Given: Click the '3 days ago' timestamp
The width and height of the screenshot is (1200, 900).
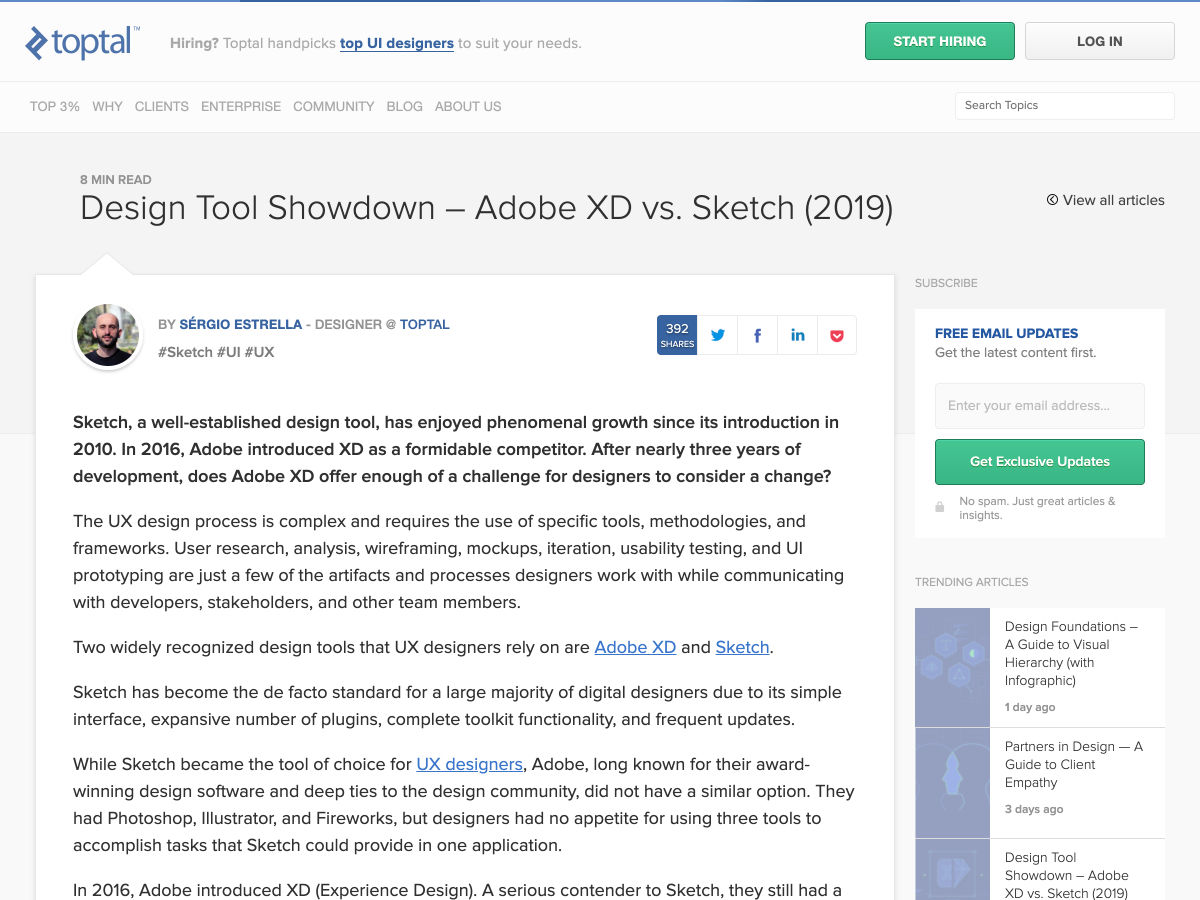Looking at the screenshot, I should (x=1034, y=809).
